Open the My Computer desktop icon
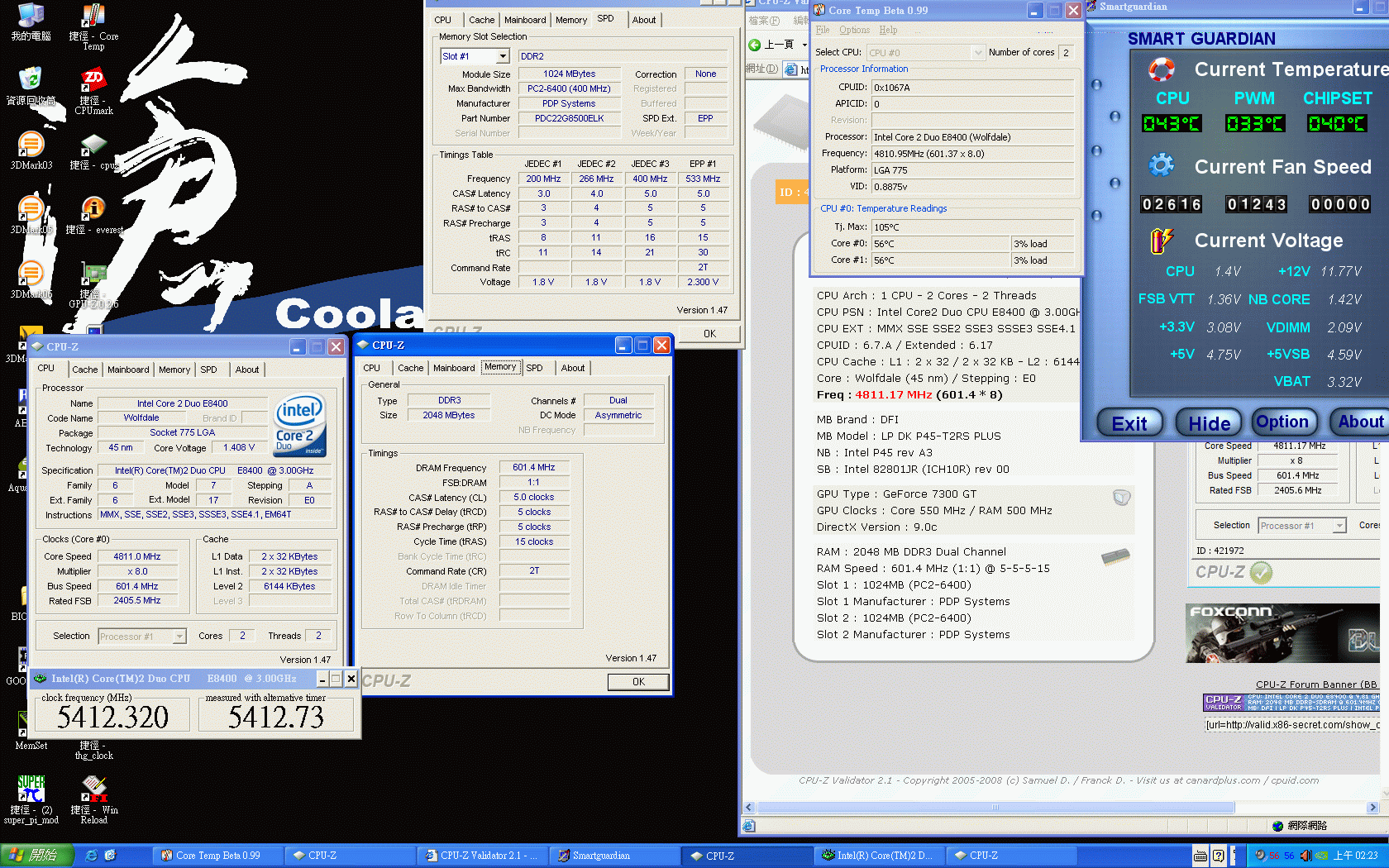Screen dimensions: 1389x868 point(31,22)
